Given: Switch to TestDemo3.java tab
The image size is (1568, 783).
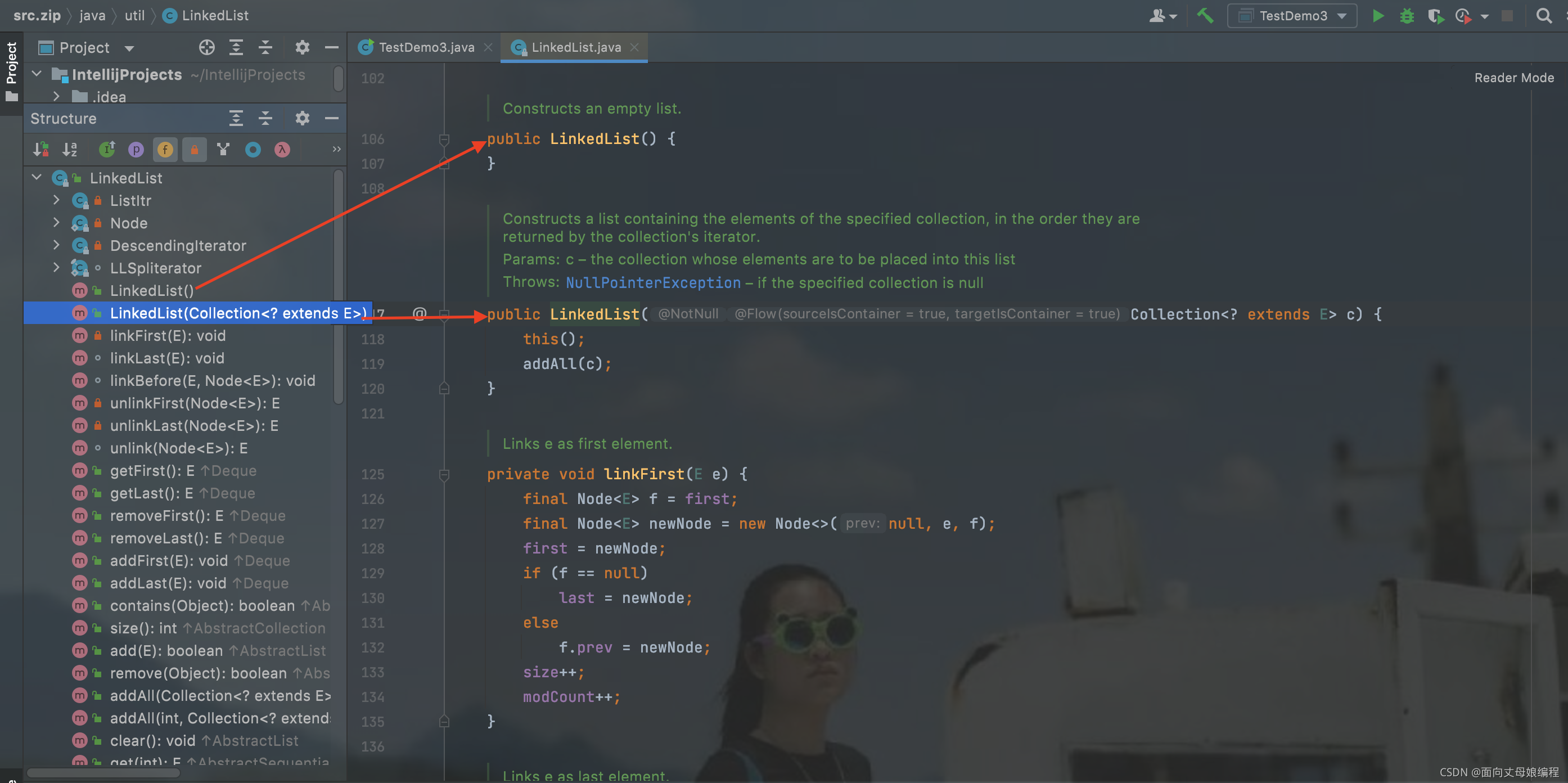Looking at the screenshot, I should [x=426, y=47].
